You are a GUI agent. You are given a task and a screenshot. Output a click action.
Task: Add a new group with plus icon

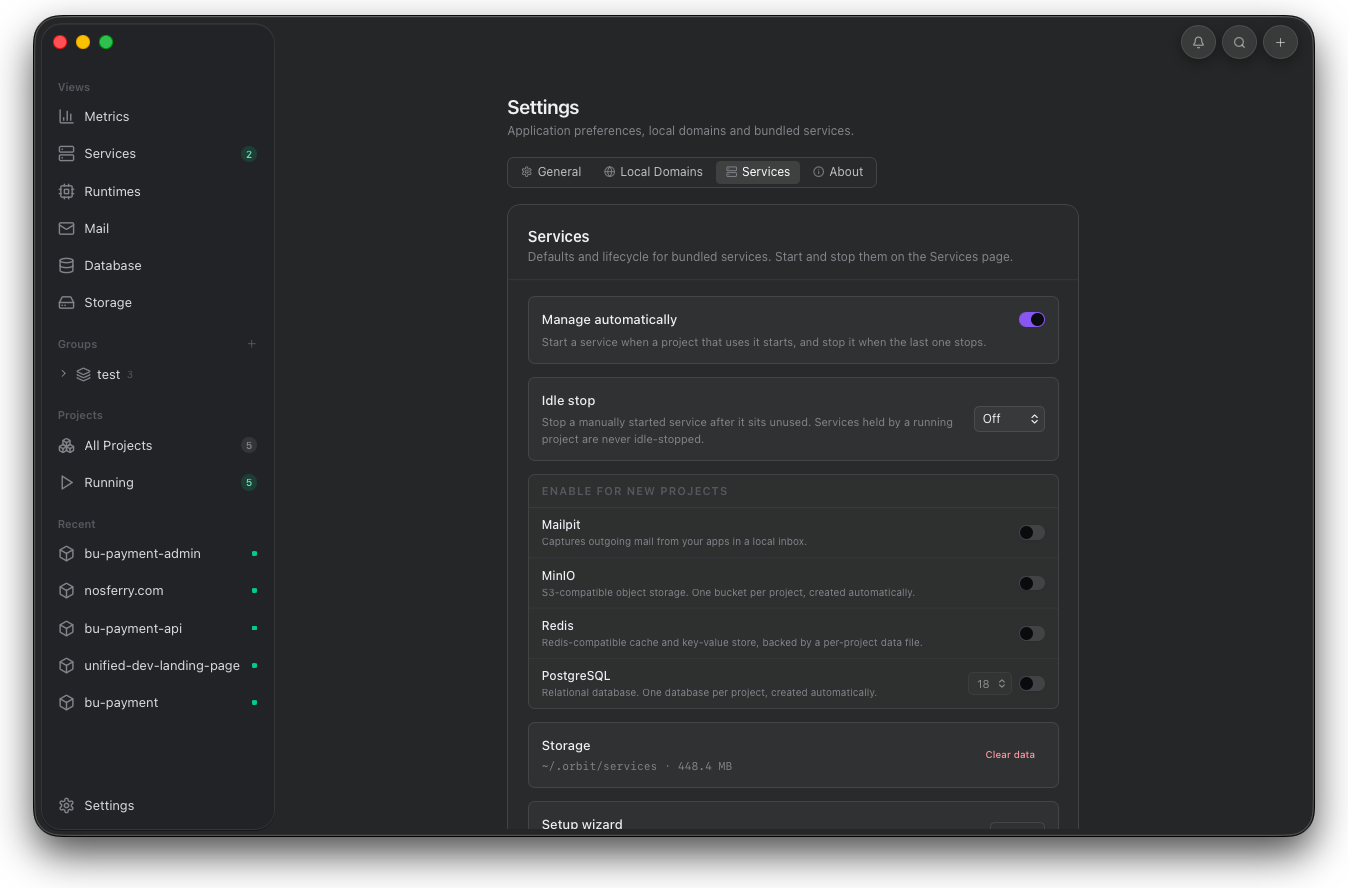251,344
